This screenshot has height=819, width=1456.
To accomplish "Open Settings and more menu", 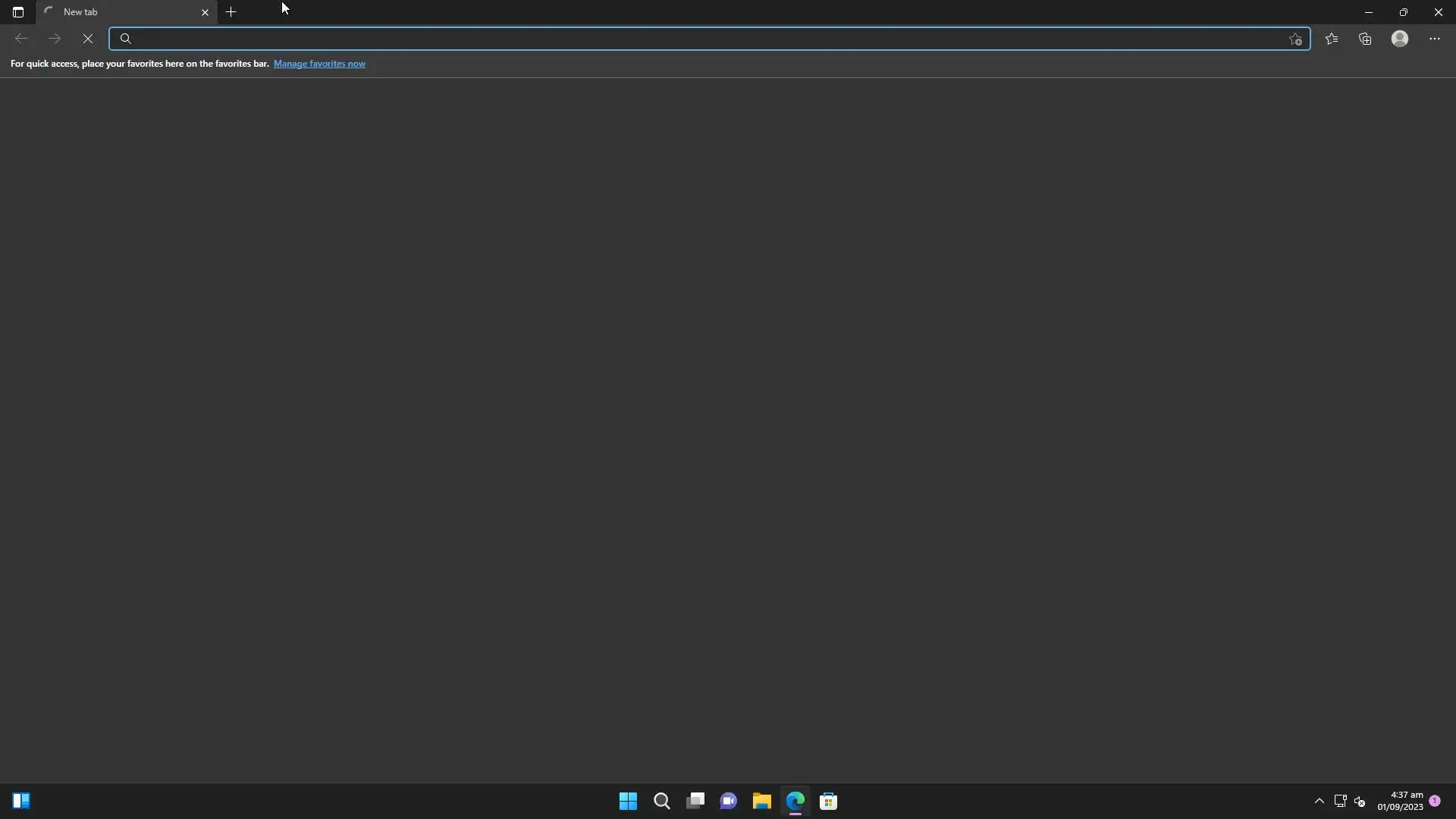I will coord(1435,39).
